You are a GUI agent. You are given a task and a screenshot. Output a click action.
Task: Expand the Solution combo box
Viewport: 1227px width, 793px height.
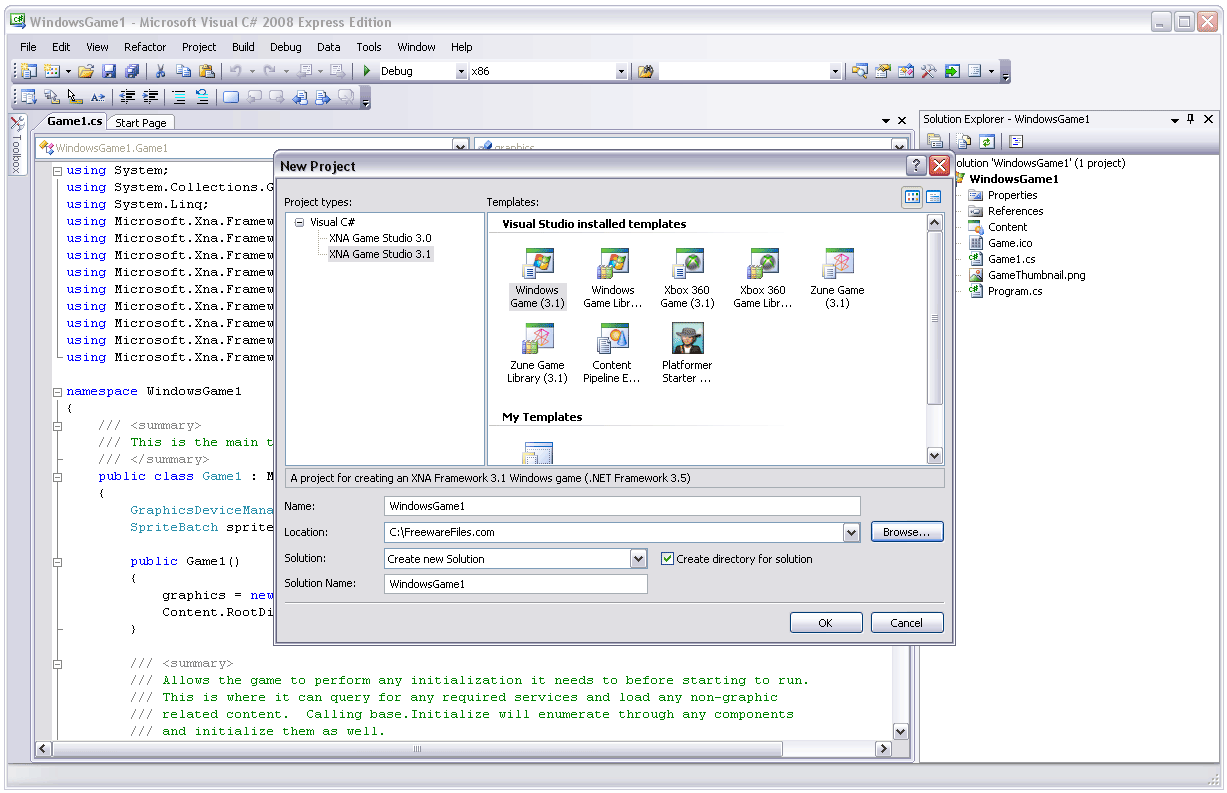pos(638,559)
